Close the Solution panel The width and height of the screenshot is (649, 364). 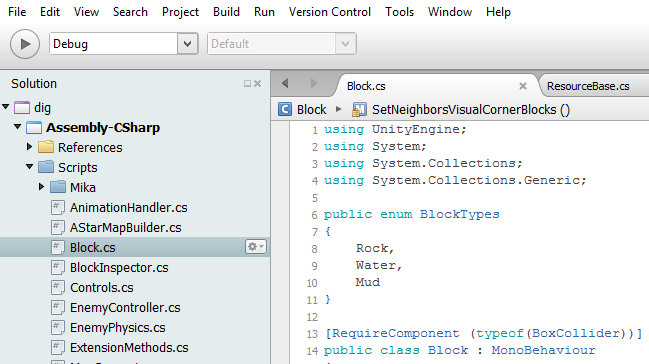point(257,84)
